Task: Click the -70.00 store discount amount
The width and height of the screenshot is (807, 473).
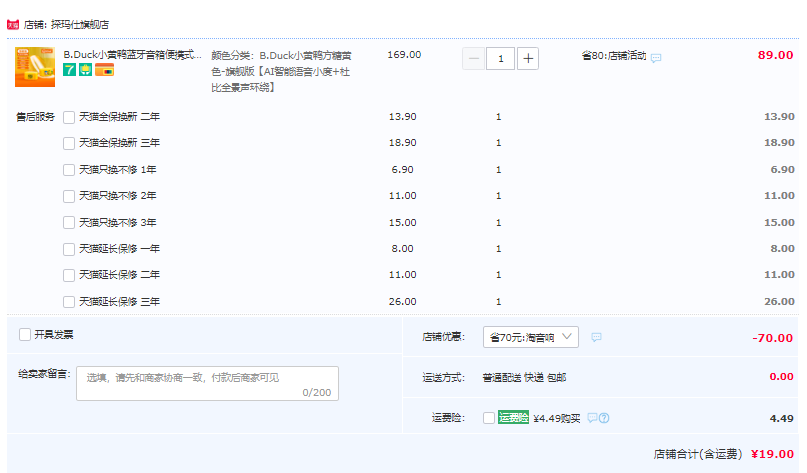Action: 772,338
